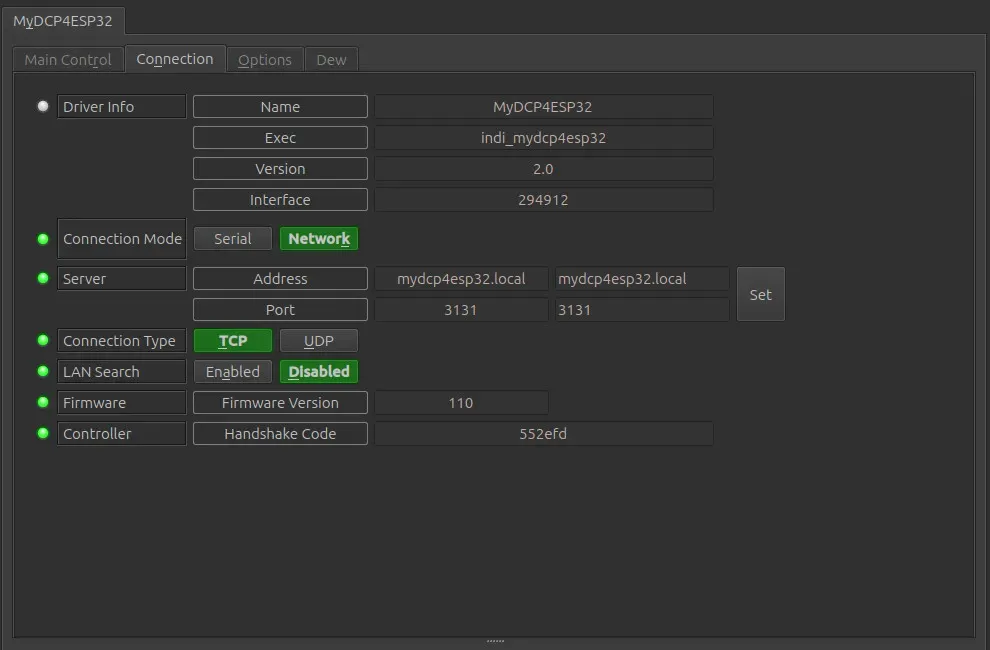Image resolution: width=990 pixels, height=650 pixels.
Task: Click the Connection Type status light
Action: coord(43,340)
